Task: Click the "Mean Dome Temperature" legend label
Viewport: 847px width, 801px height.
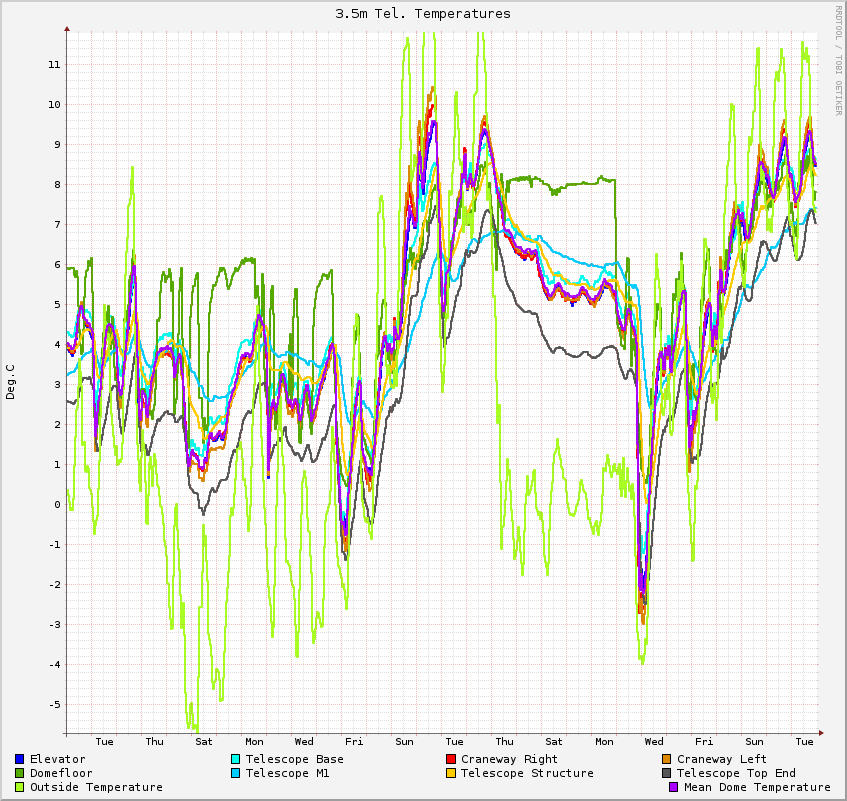Action: 757,787
